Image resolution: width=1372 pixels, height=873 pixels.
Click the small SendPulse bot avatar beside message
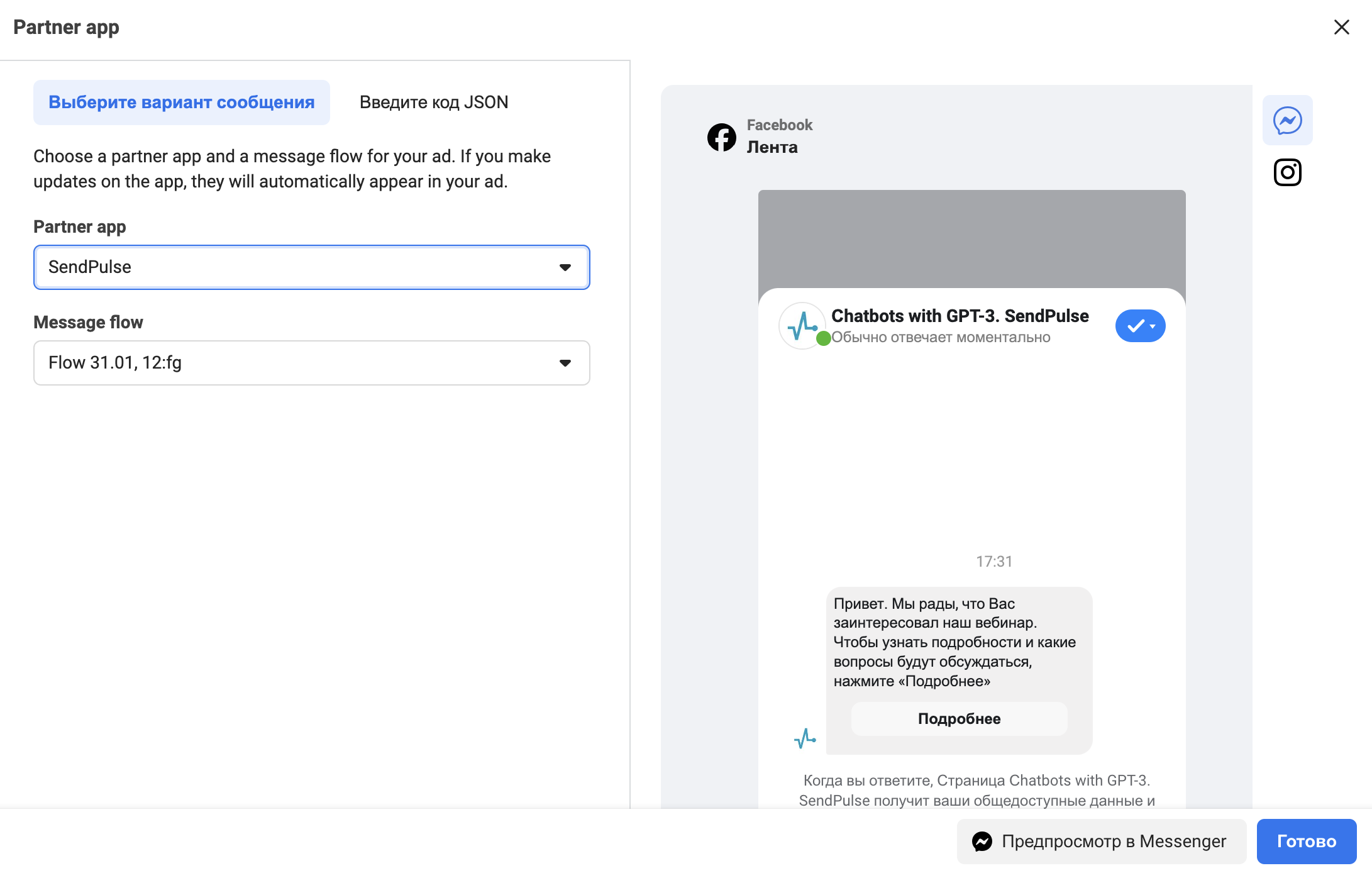point(805,738)
